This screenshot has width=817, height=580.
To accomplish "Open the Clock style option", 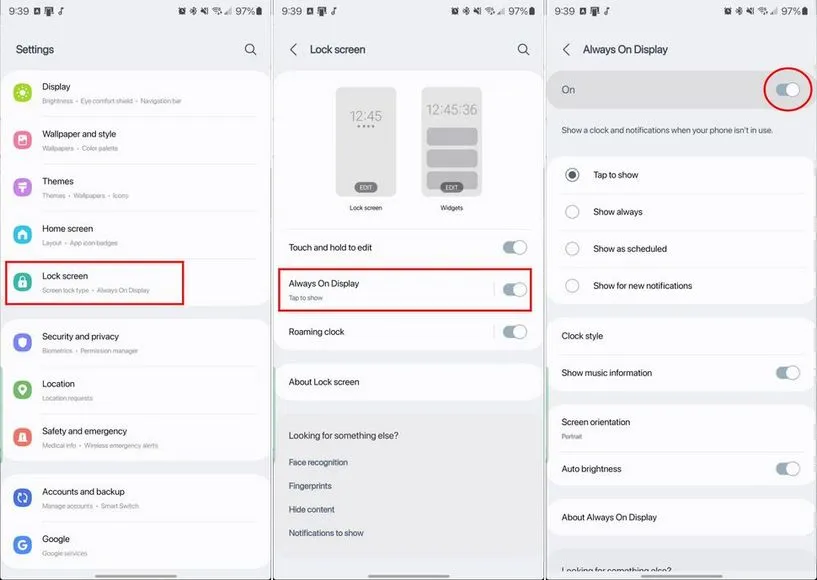I will (582, 336).
